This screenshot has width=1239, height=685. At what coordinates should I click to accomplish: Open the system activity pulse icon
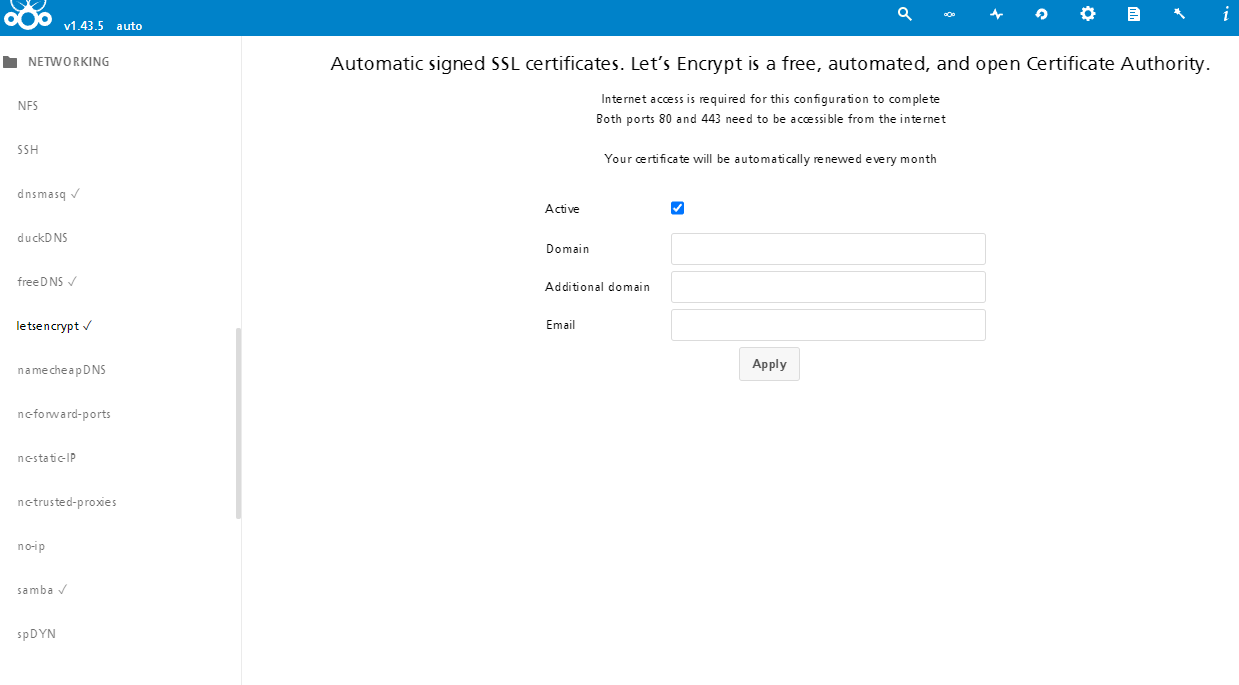(996, 14)
